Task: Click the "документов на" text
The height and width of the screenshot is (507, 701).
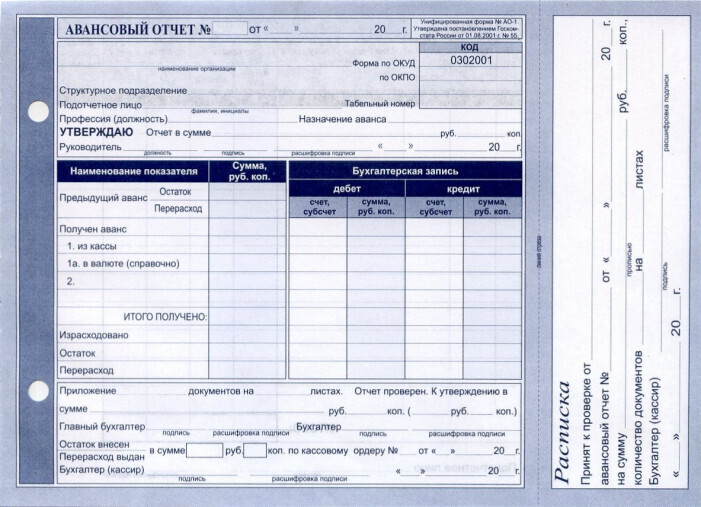Action: pyautogui.click(x=221, y=391)
